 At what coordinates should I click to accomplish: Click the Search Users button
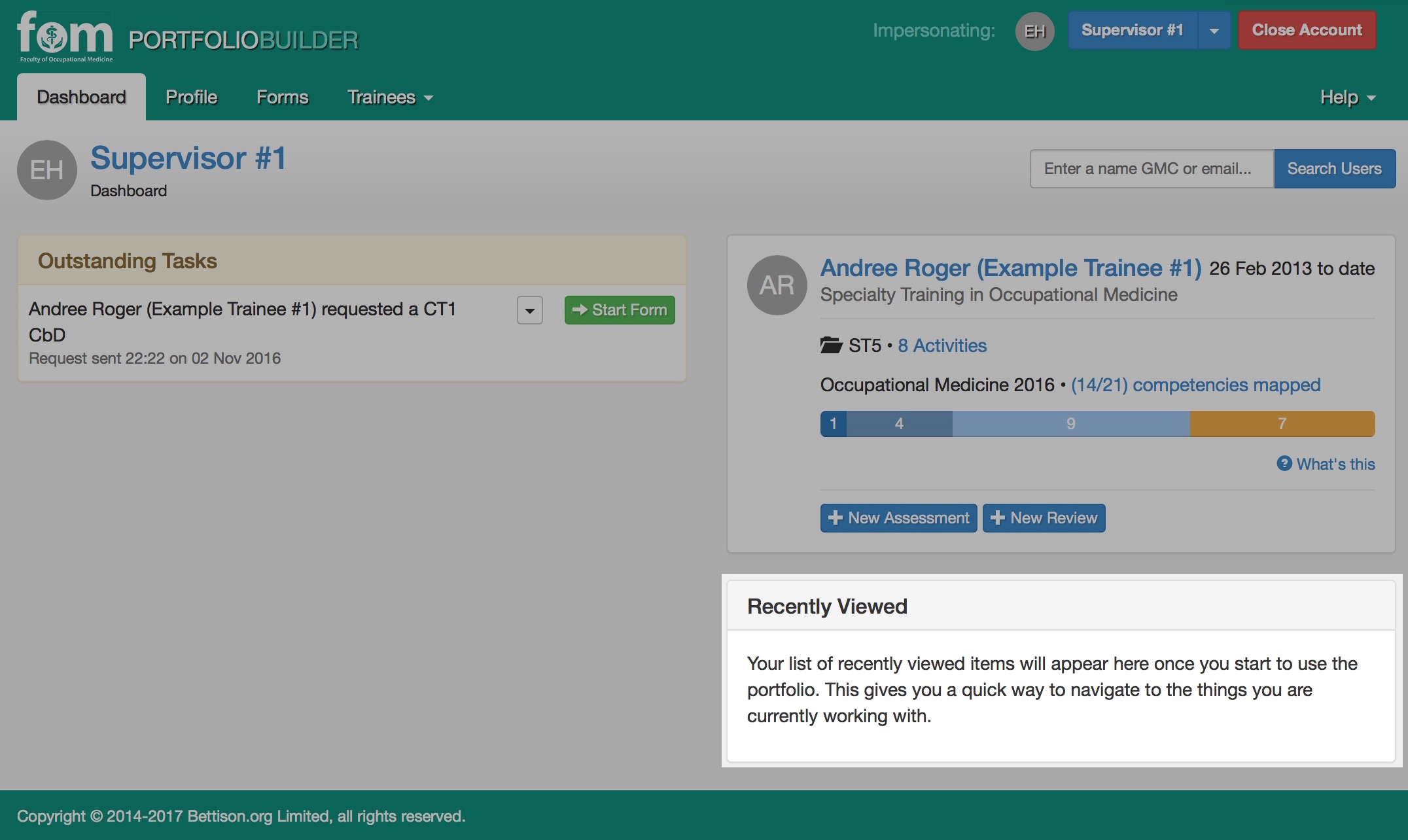point(1335,169)
